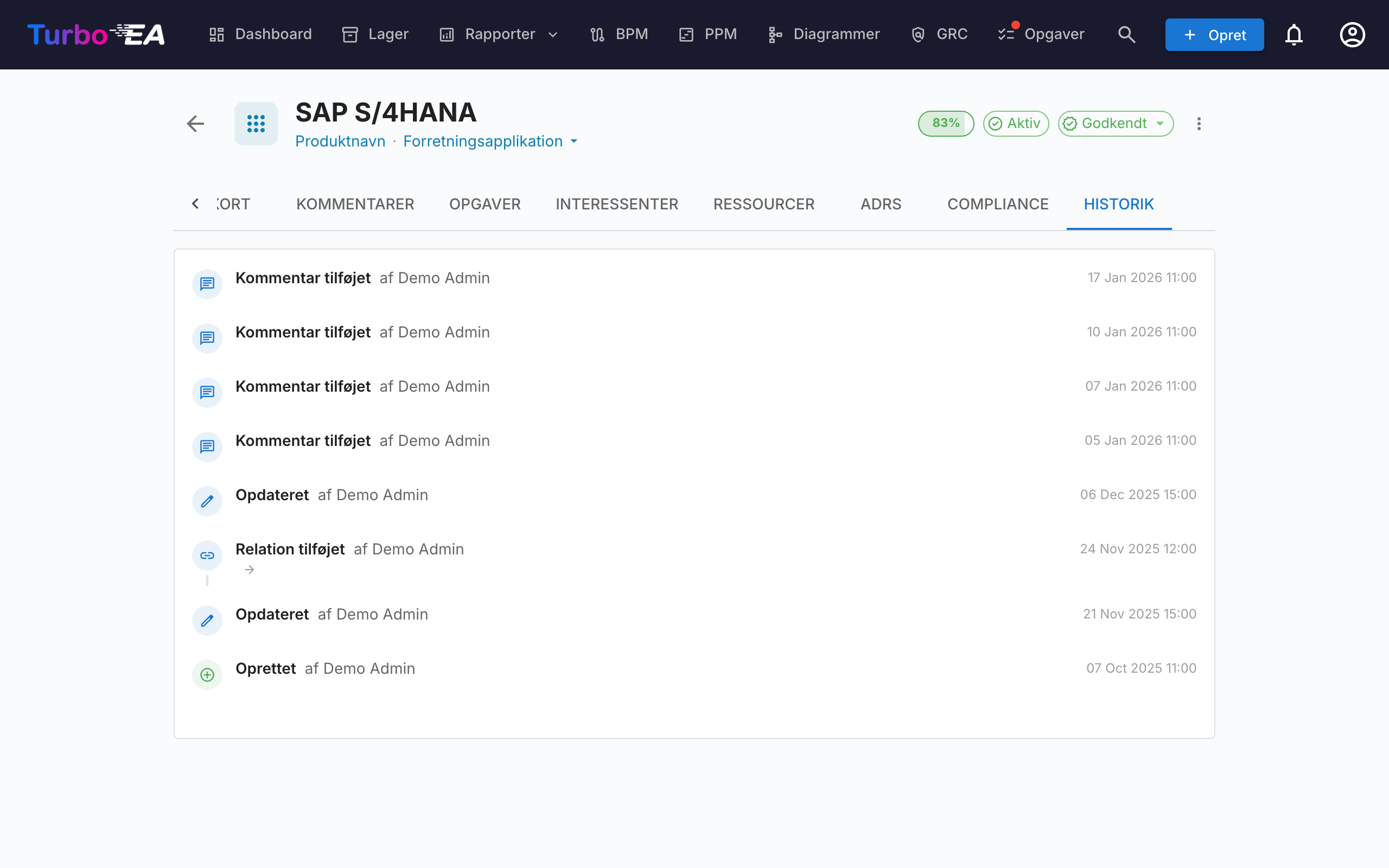Image resolution: width=1389 pixels, height=868 pixels.
Task: Click the 07 Oct 2025 11:00 timestamp
Action: 1141,668
